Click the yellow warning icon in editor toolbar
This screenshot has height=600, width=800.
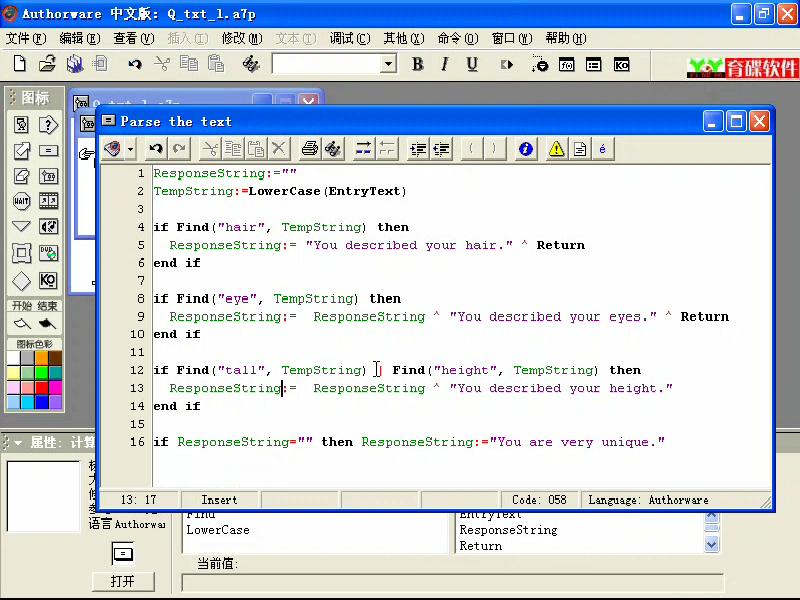coord(556,149)
